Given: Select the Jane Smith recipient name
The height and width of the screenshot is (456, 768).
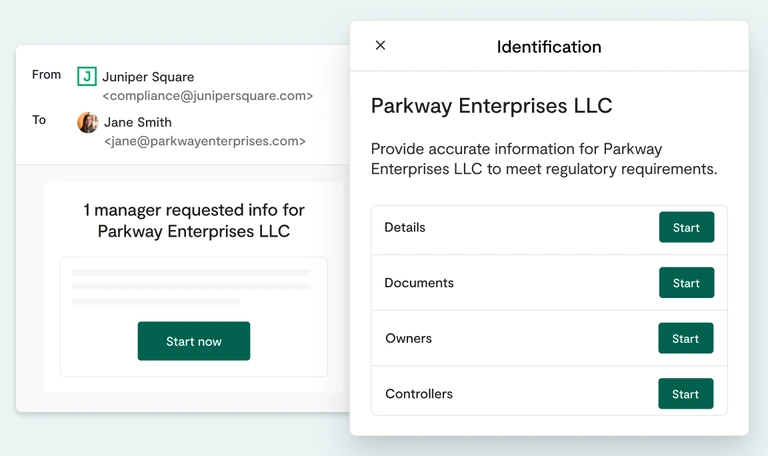Looking at the screenshot, I should (x=138, y=122).
